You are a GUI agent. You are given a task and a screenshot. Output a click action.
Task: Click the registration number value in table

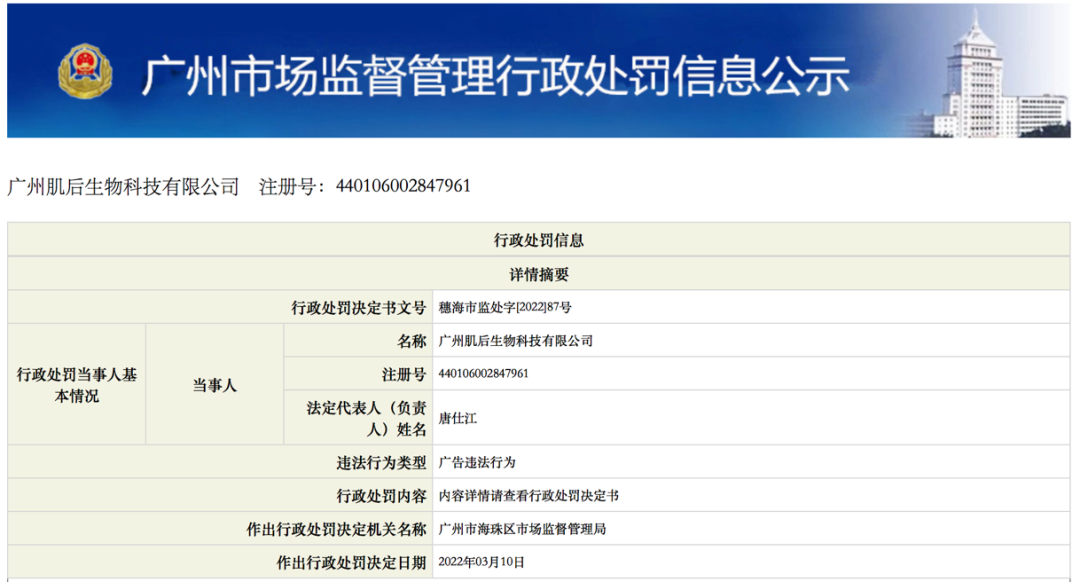[x=484, y=374]
